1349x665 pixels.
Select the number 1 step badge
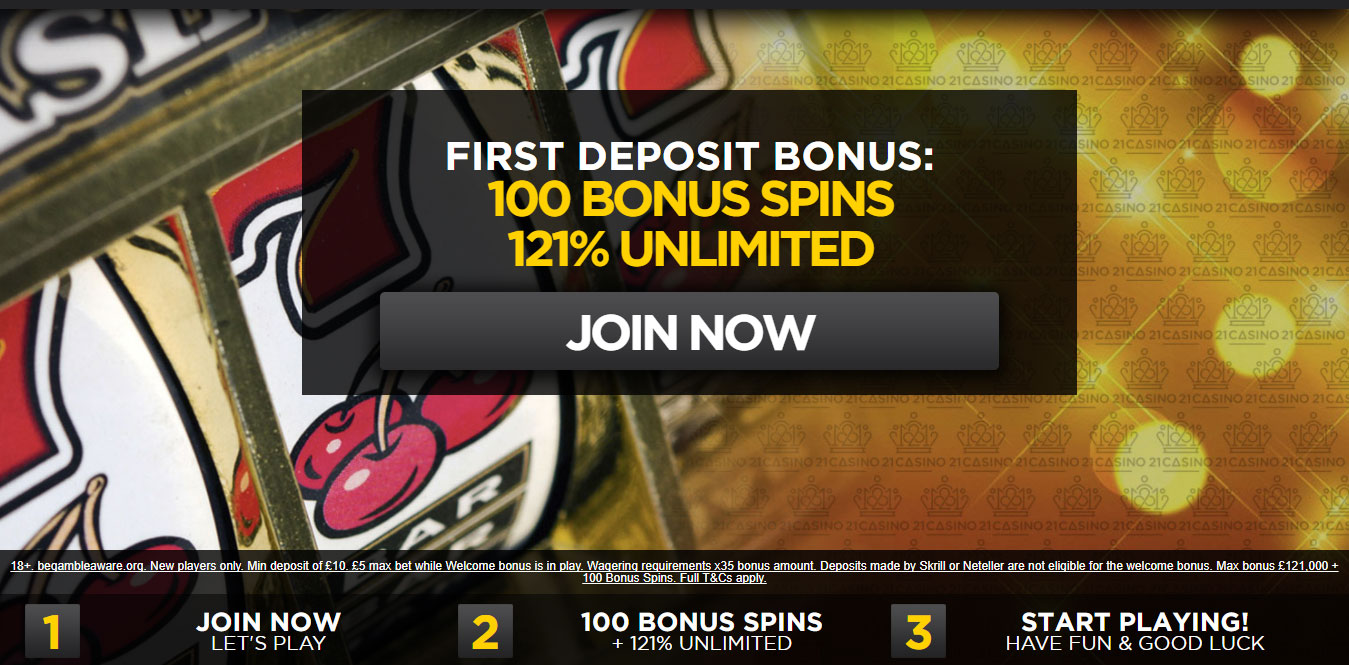[52, 631]
